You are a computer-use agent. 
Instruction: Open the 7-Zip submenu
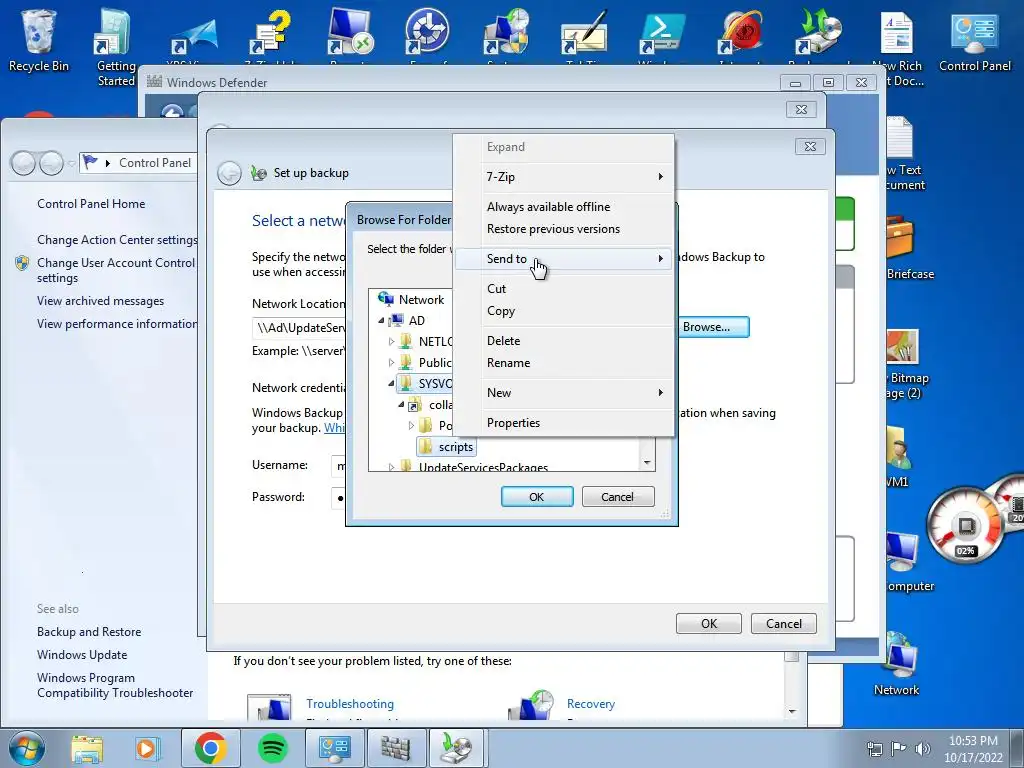(x=564, y=177)
